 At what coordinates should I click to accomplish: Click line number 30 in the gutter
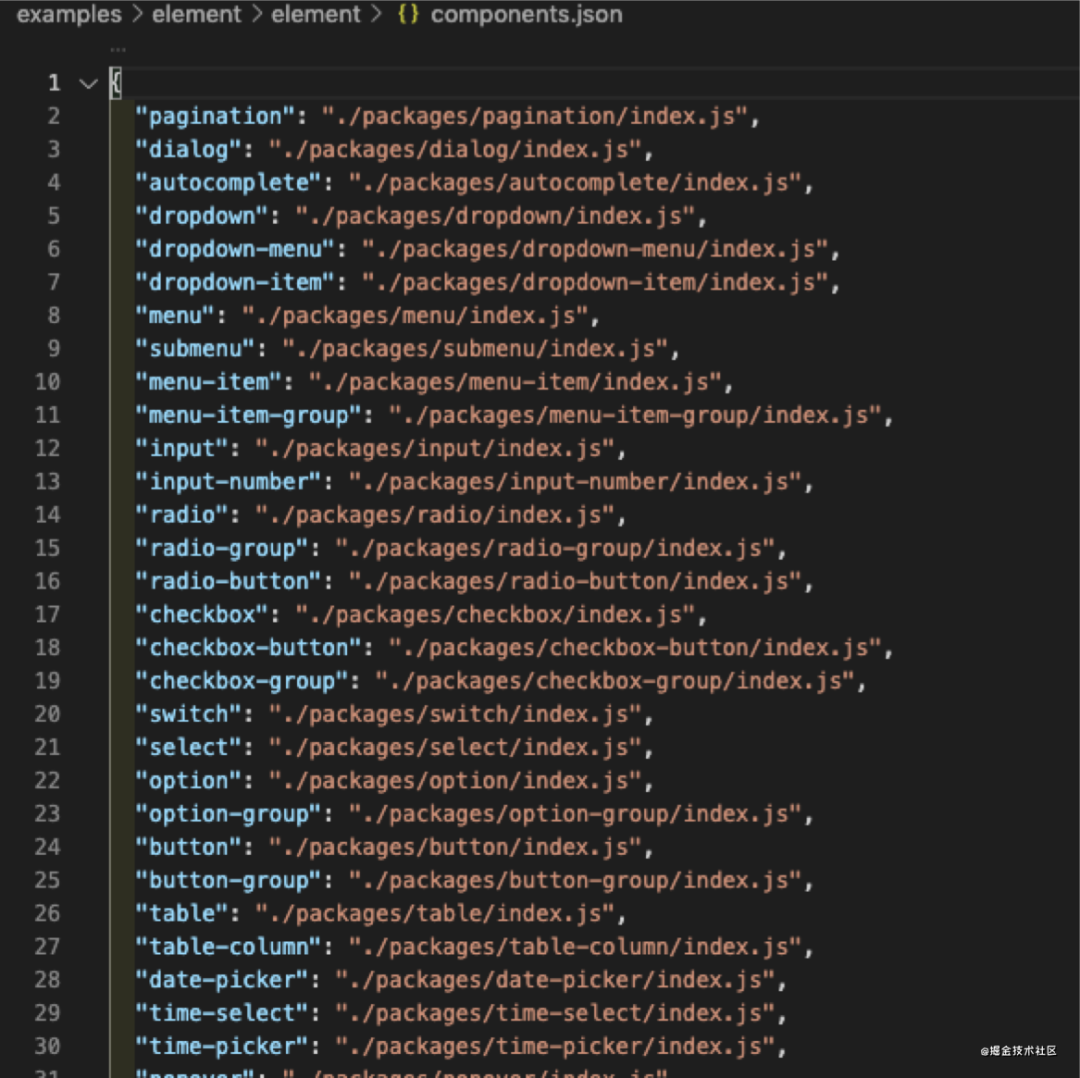point(48,1046)
